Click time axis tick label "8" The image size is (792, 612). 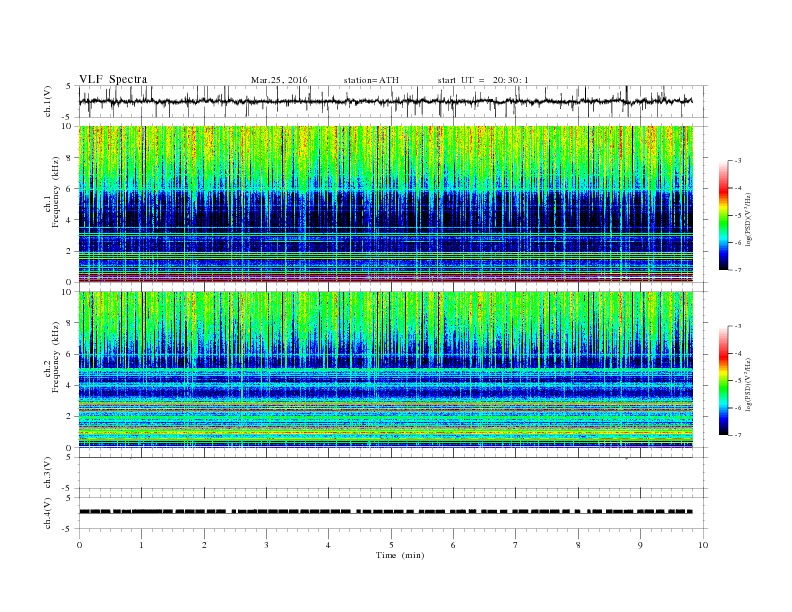pyautogui.click(x=578, y=545)
